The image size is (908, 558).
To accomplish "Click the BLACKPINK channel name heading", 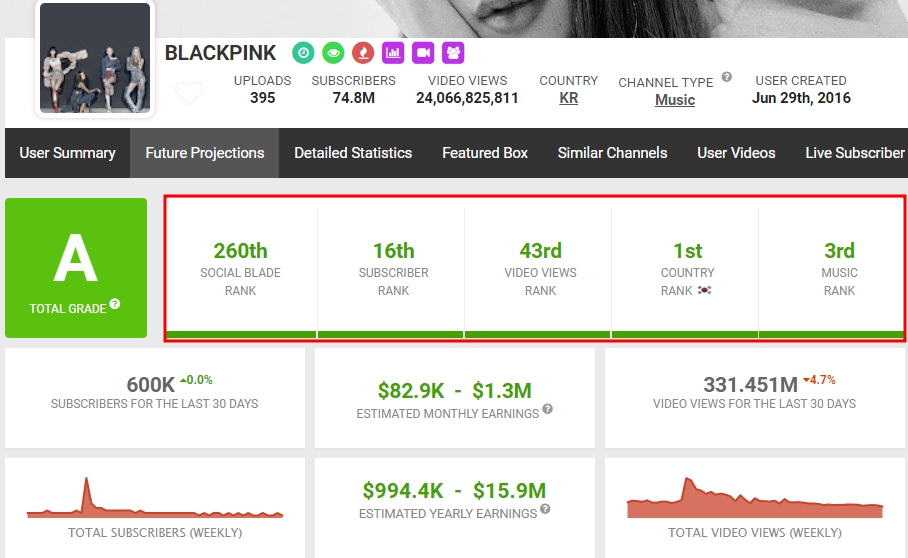I will coord(221,53).
